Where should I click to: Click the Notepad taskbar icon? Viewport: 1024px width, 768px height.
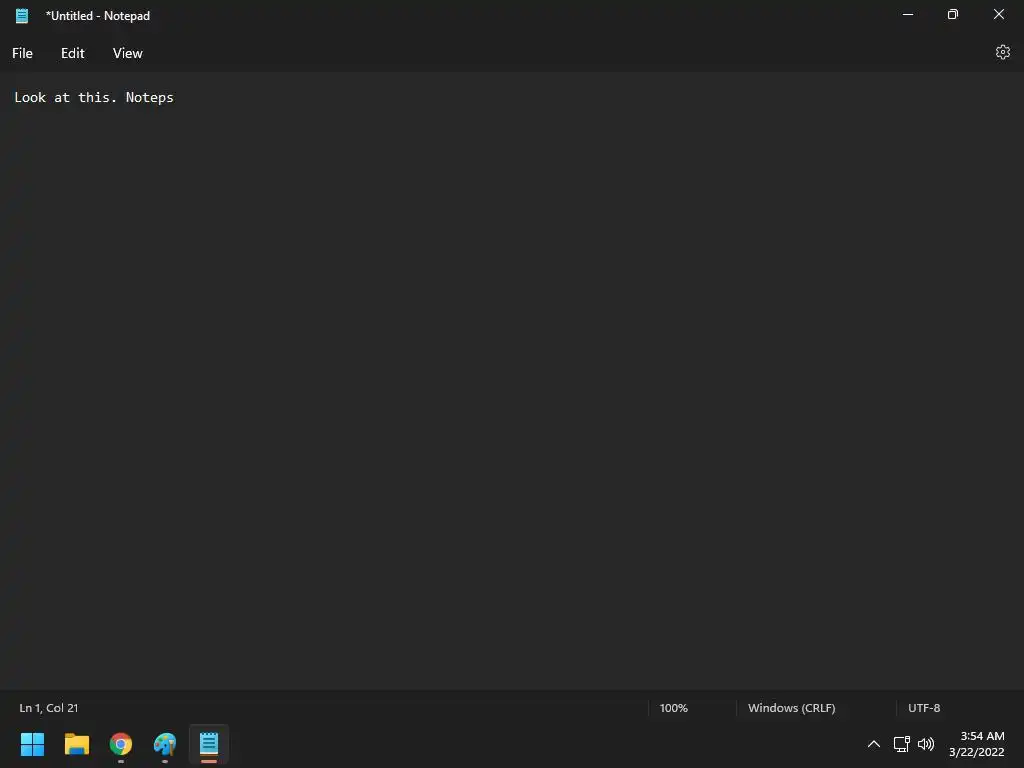click(x=209, y=744)
